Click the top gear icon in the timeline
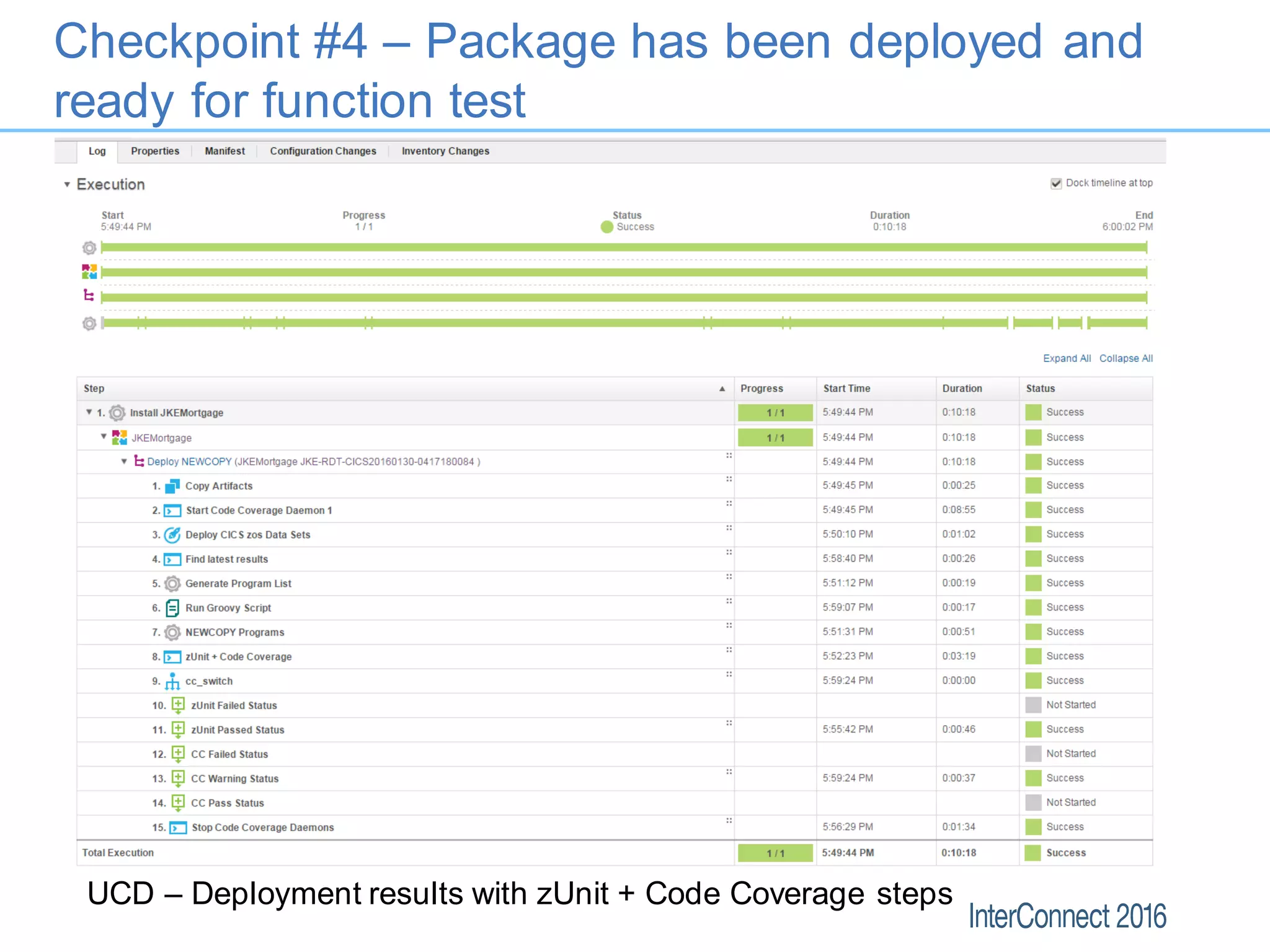 tap(89, 248)
